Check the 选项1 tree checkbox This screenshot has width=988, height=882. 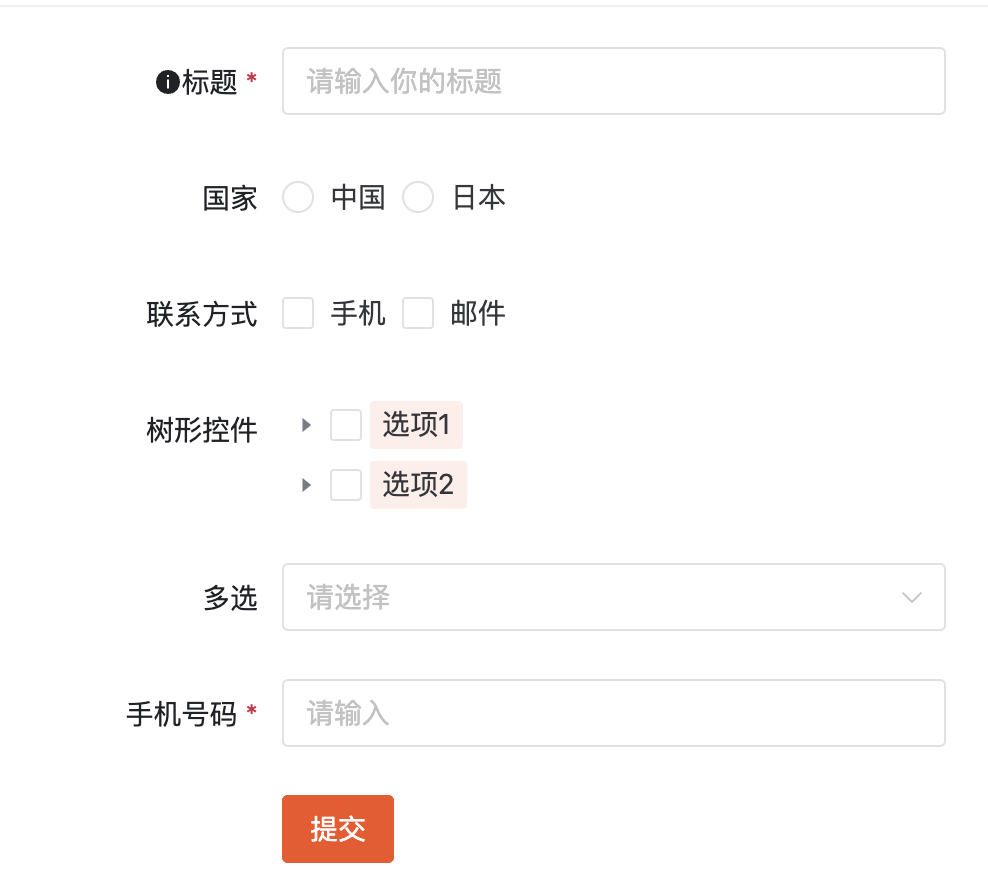[x=345, y=425]
